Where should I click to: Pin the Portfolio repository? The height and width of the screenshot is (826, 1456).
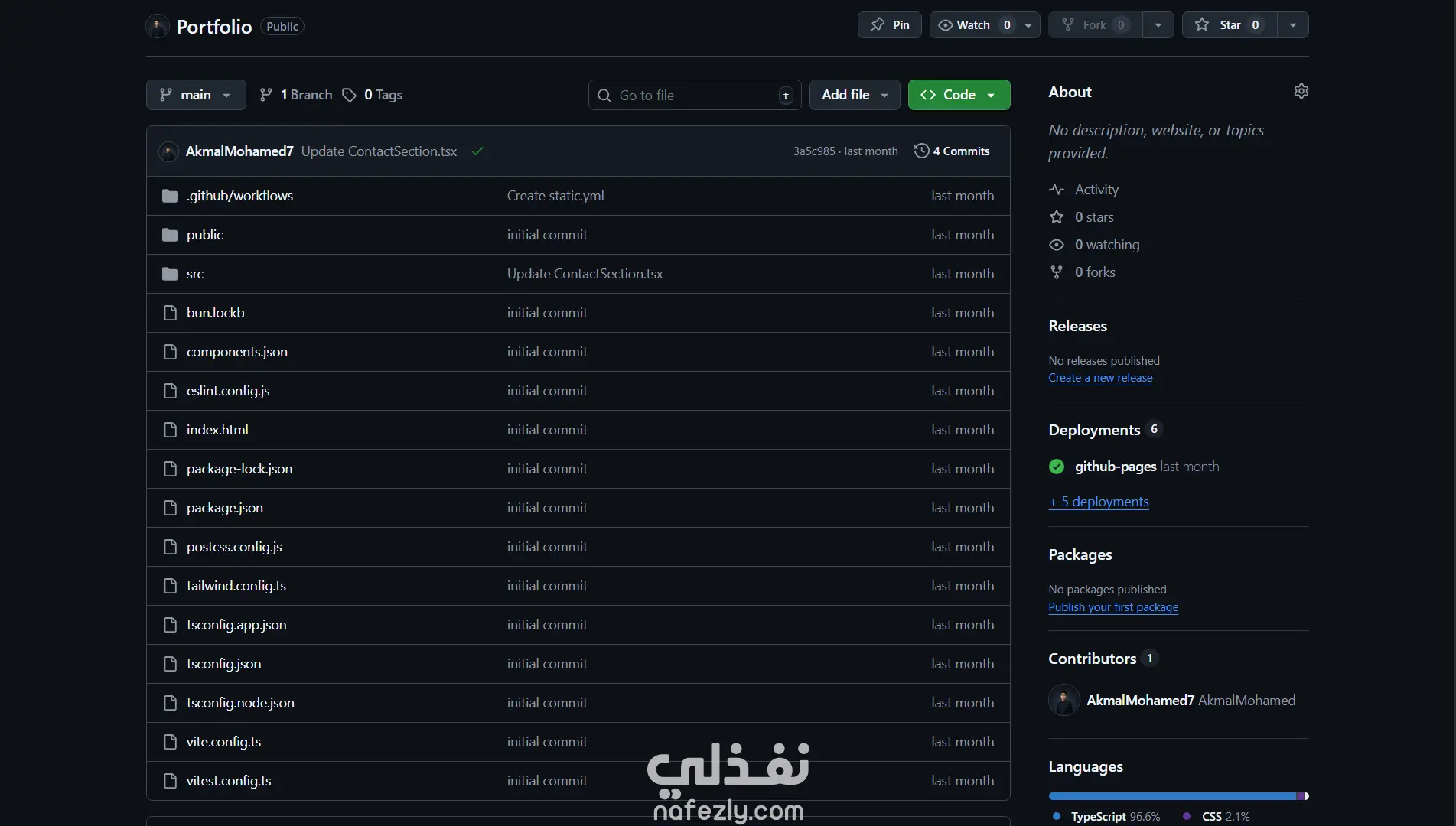point(890,25)
